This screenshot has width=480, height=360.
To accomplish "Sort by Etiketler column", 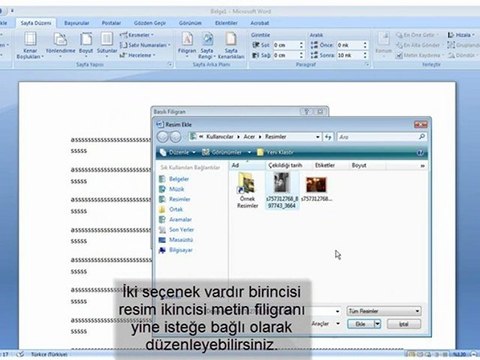I will 330,165.
